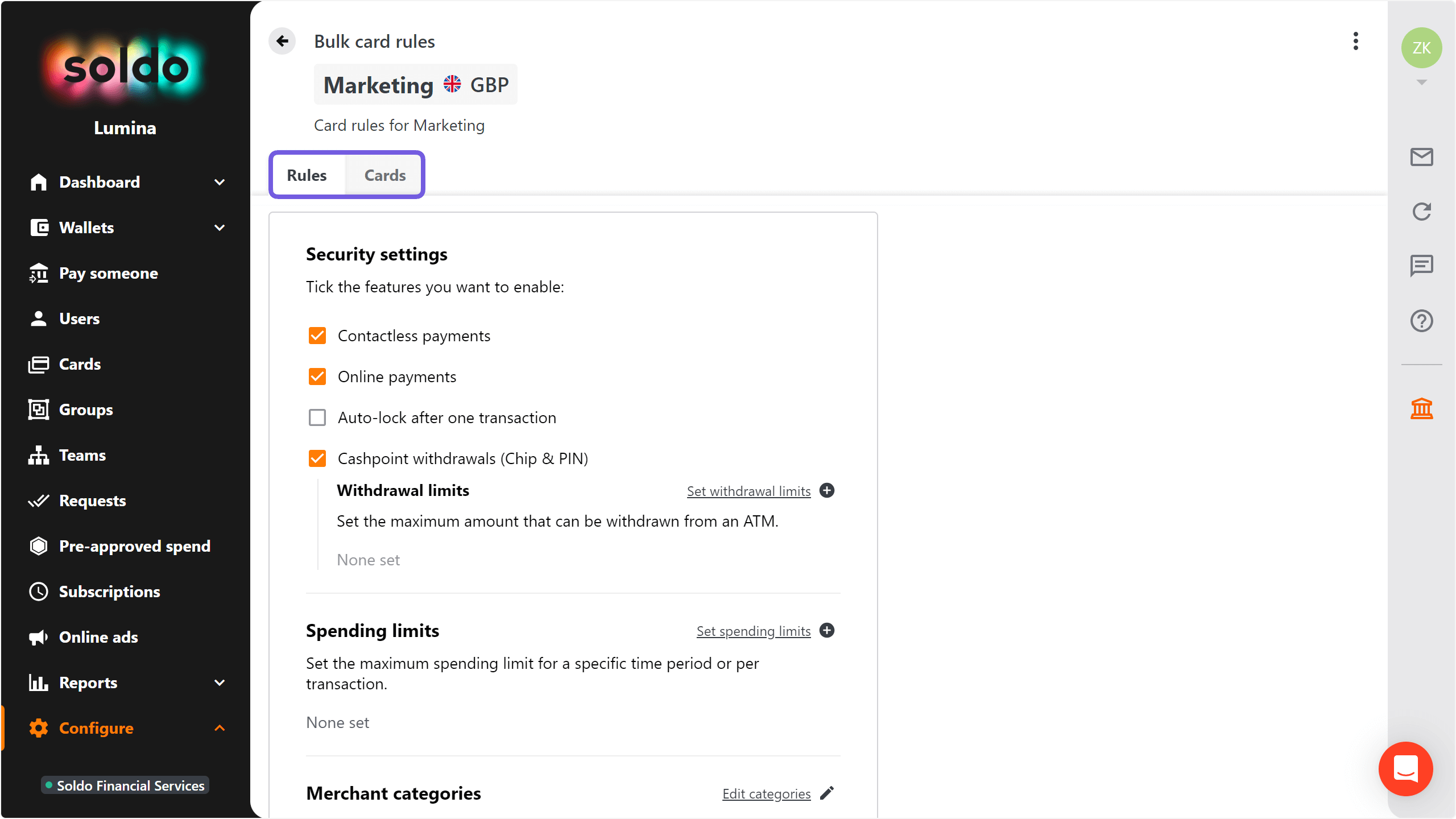Open Groups in sidebar menu
1456x819 pixels.
pyautogui.click(x=86, y=409)
